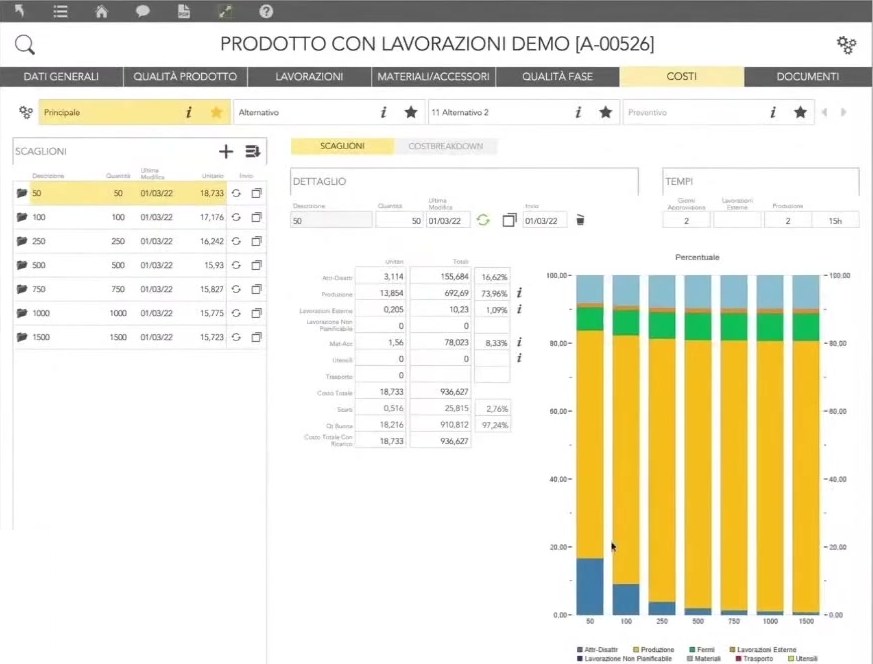The height and width of the screenshot is (664, 873).
Task: Open info icon beside Mat-Acc percentage
Action: 519,342
